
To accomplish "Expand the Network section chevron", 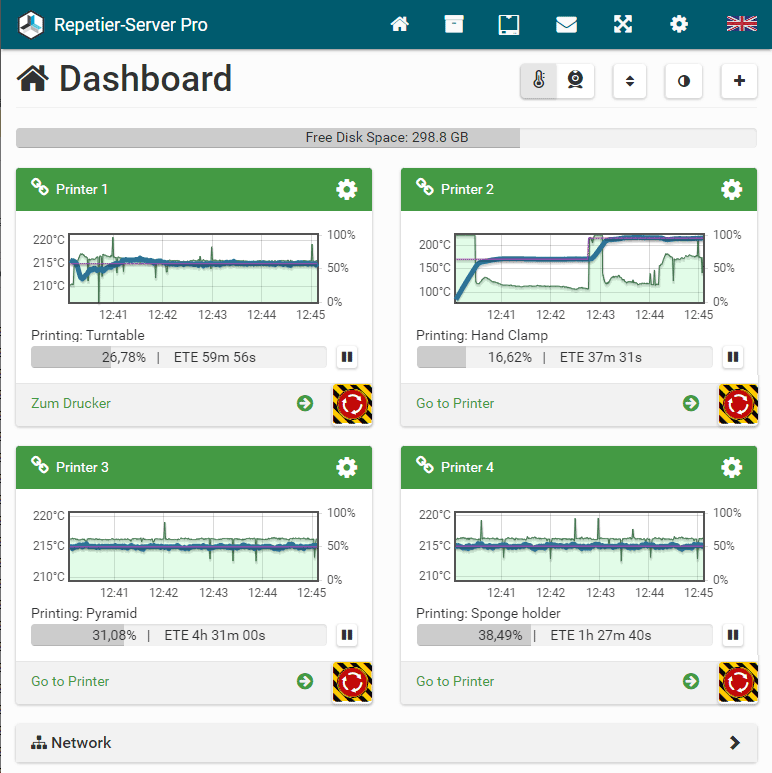I will coord(735,742).
